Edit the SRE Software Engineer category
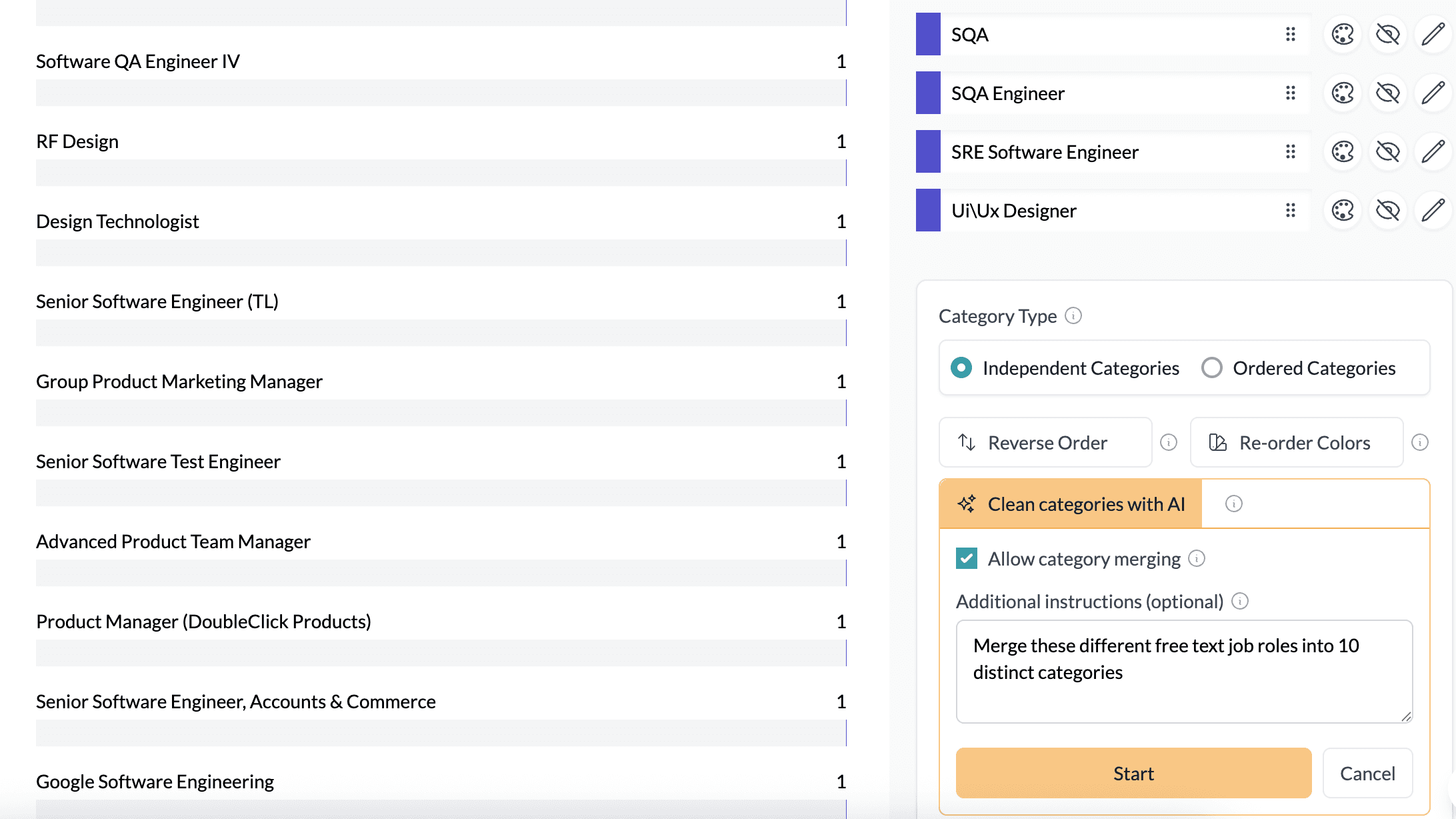Screen dimensions: 1456x819 click(x=1433, y=151)
